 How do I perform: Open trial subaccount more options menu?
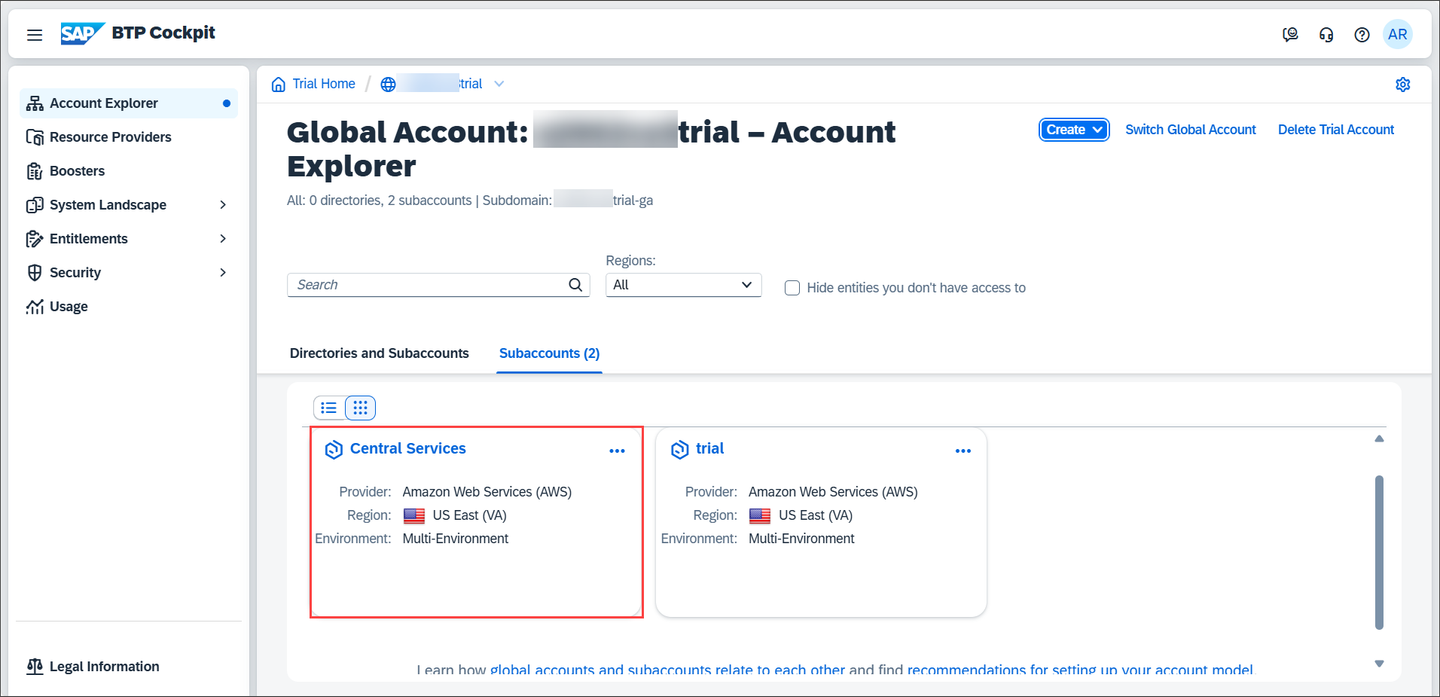click(x=963, y=451)
